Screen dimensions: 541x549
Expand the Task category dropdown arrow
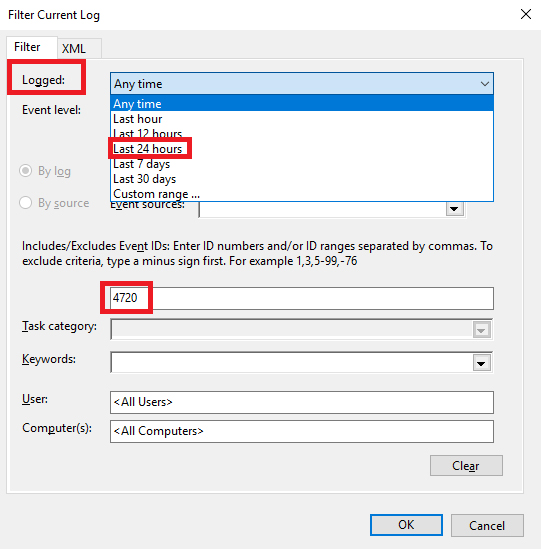coord(481,330)
